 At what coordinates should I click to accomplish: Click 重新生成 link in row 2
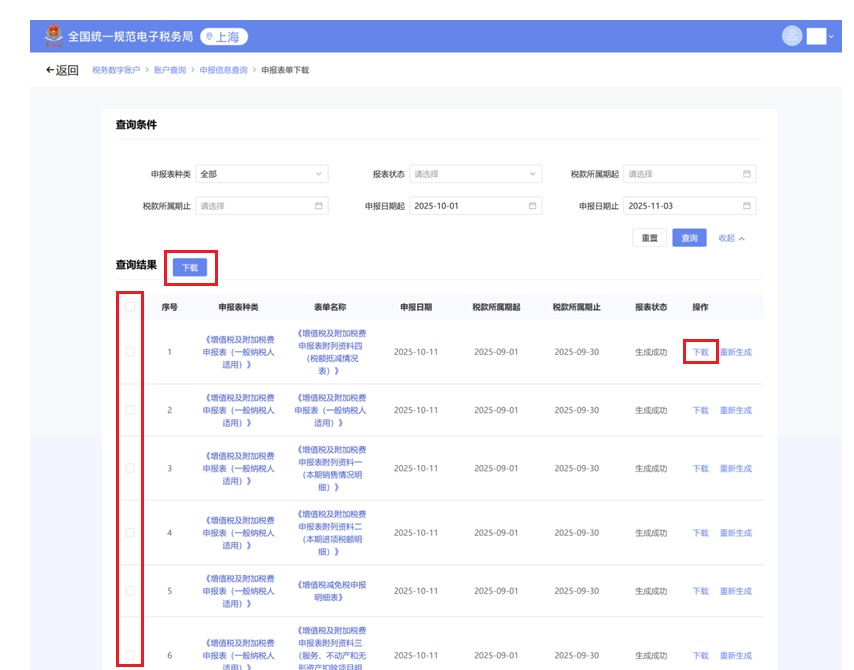point(735,411)
